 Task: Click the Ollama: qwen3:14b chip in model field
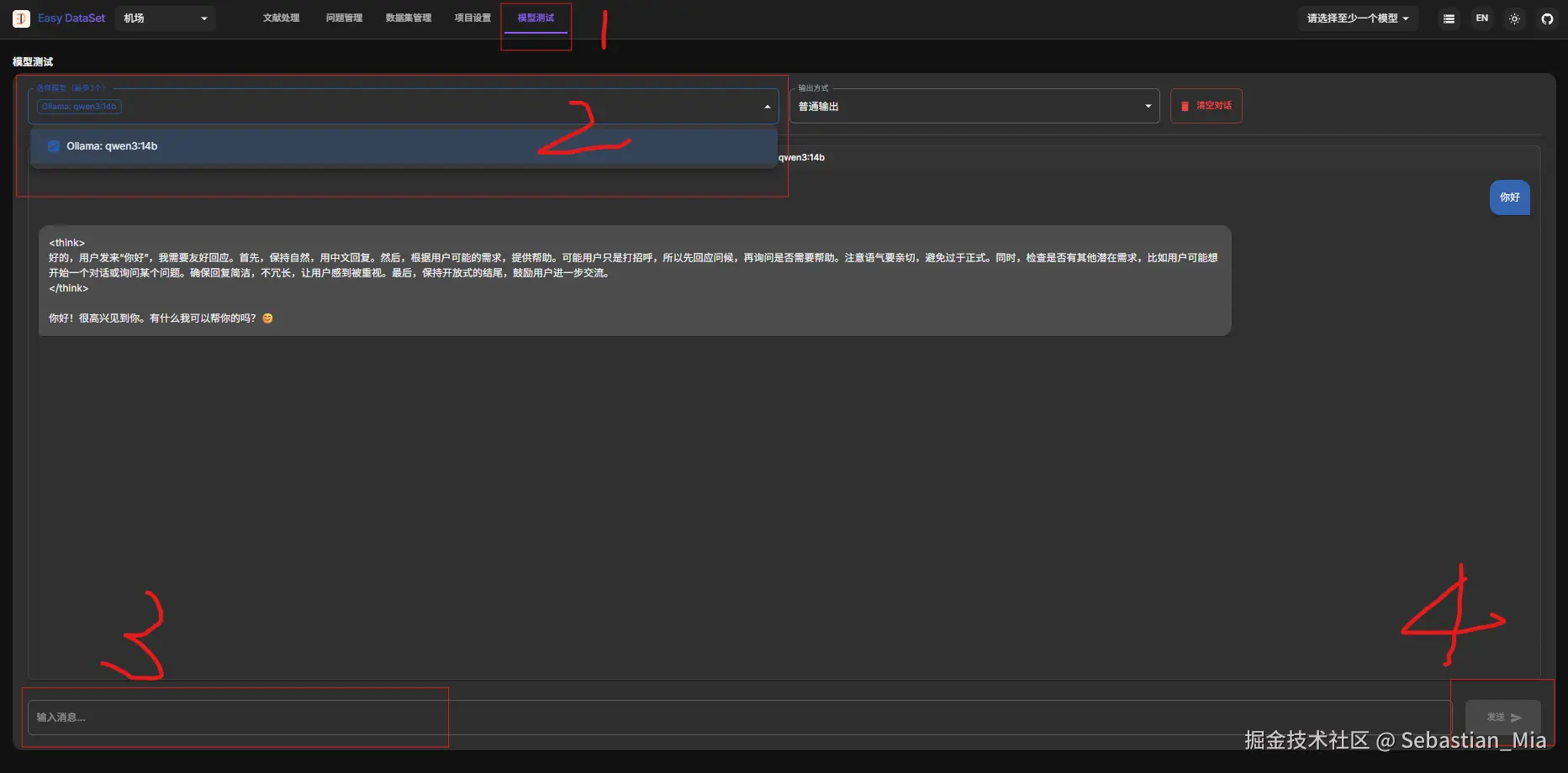[x=79, y=107]
